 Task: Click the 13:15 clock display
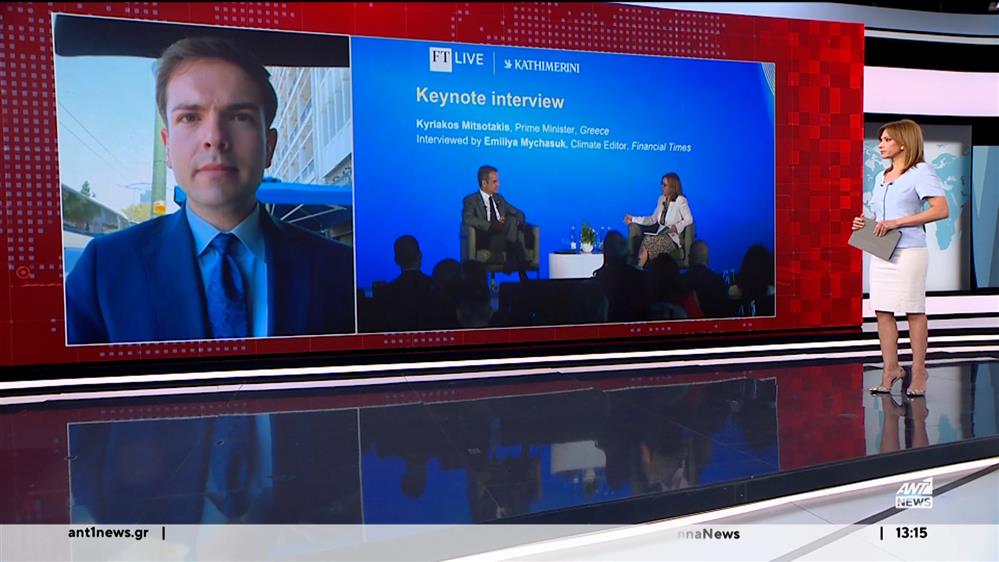coord(911,533)
